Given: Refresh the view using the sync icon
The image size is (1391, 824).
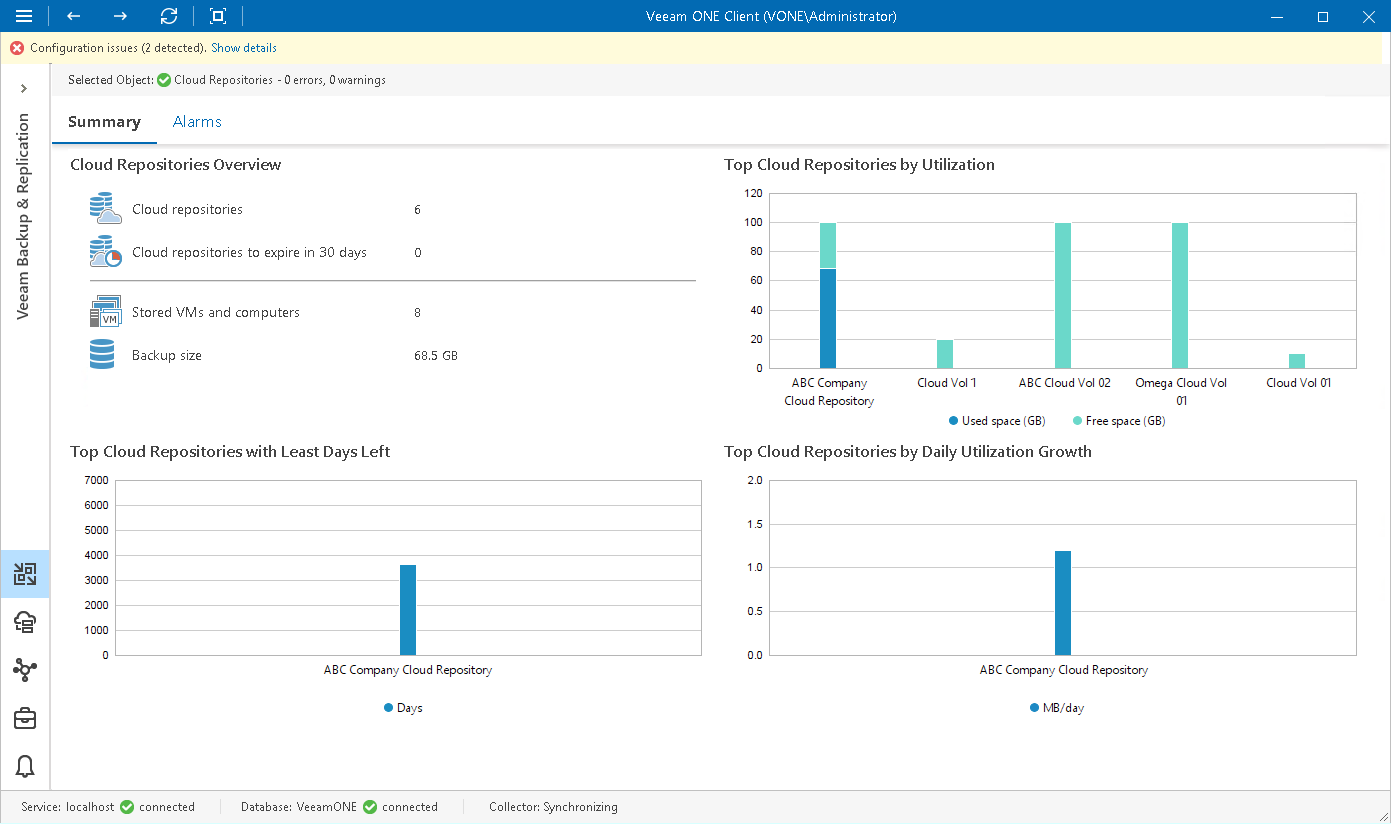Looking at the screenshot, I should [x=168, y=16].
